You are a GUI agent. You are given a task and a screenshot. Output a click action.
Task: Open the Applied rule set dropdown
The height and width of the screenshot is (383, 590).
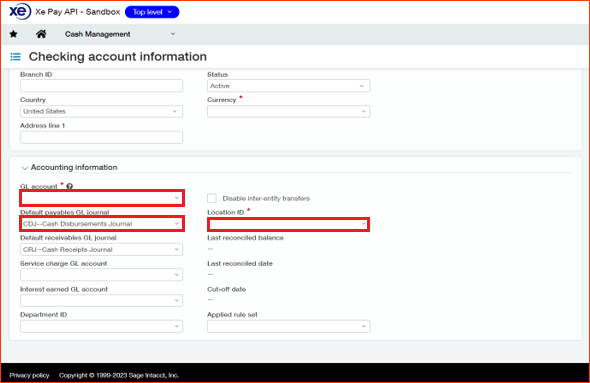tap(289, 326)
